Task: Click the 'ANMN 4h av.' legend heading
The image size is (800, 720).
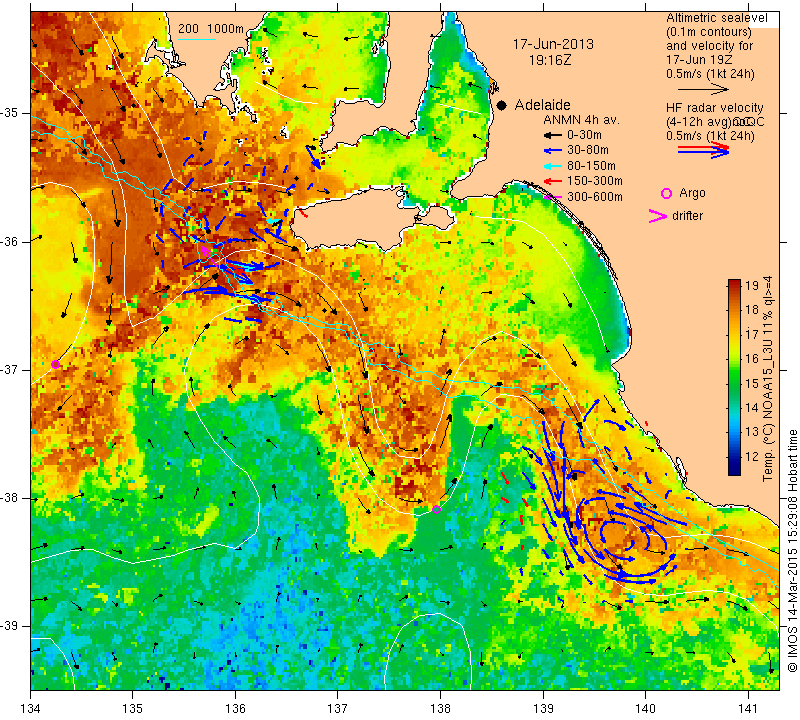Action: click(x=581, y=120)
